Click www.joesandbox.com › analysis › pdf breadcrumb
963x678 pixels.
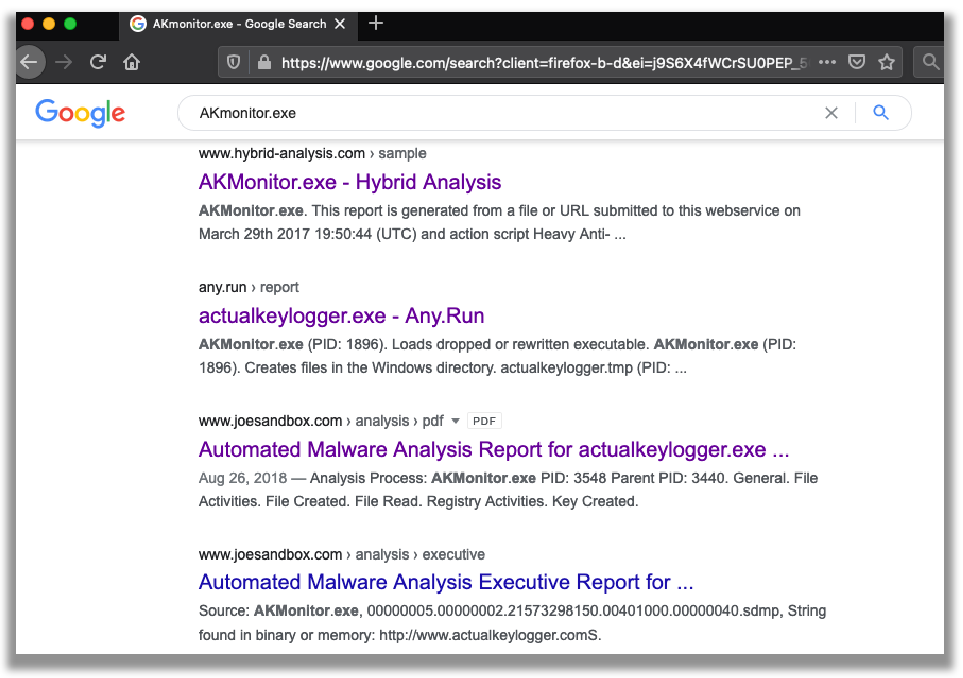(321, 421)
